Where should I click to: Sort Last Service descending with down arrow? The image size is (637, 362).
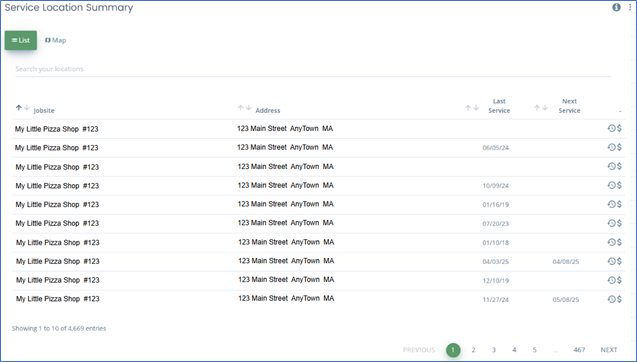pyautogui.click(x=476, y=108)
